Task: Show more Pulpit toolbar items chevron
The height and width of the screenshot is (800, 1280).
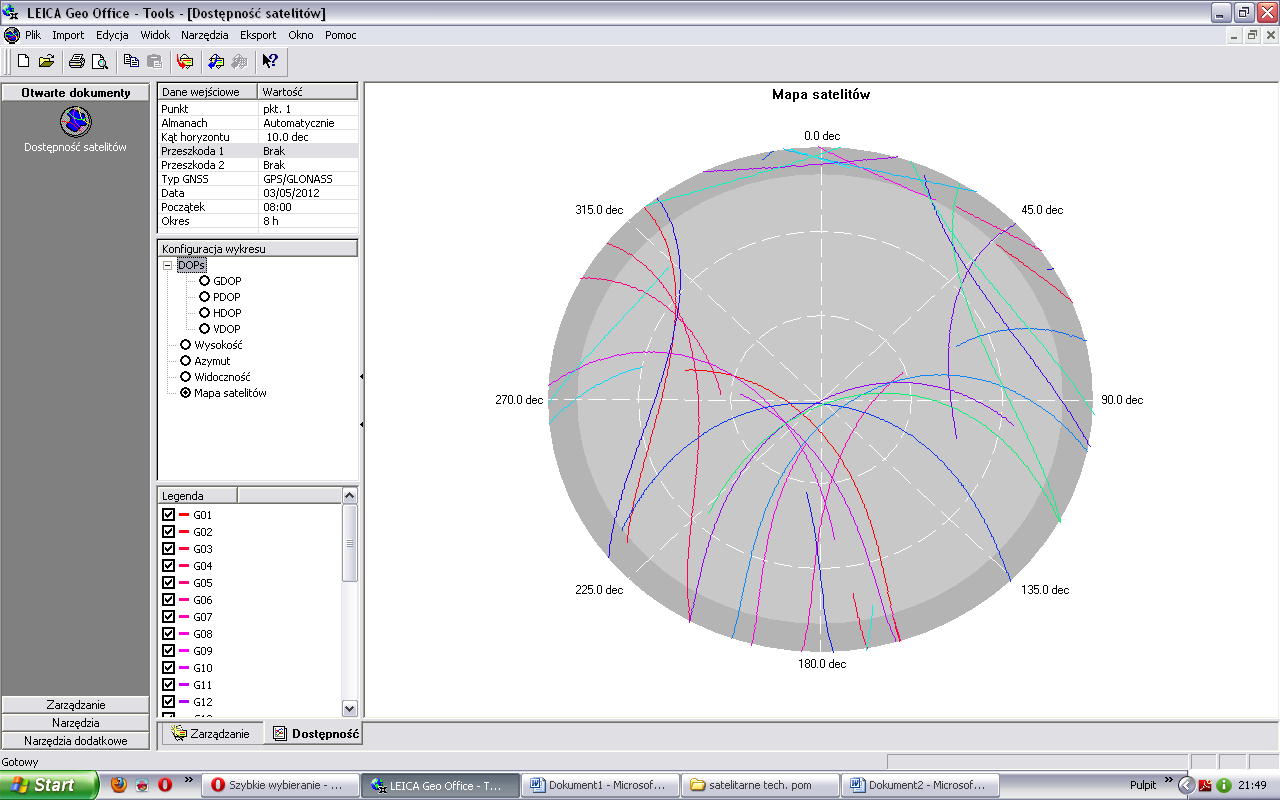Action: coord(1167,781)
